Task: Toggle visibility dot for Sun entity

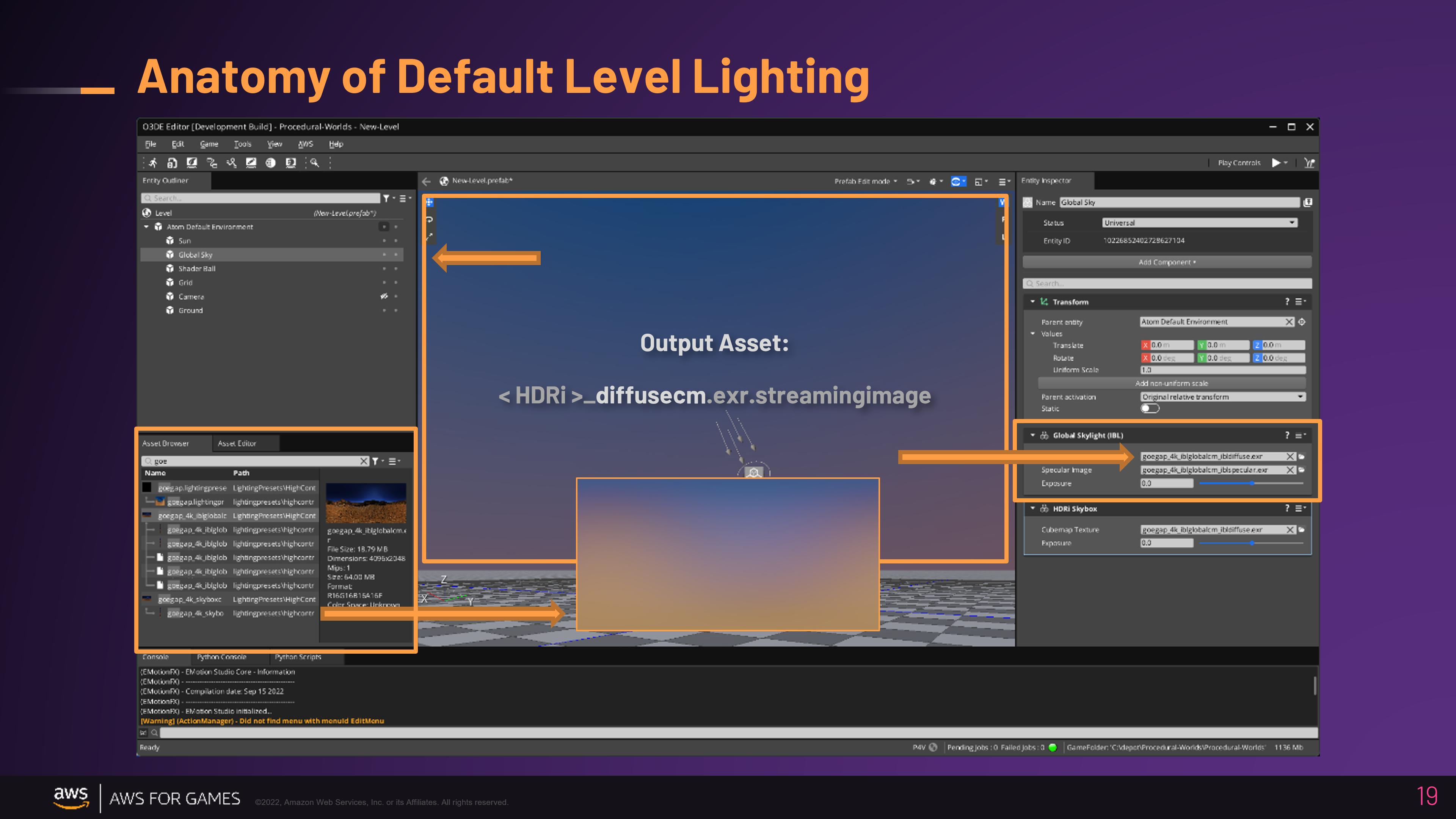Action: coord(384,241)
